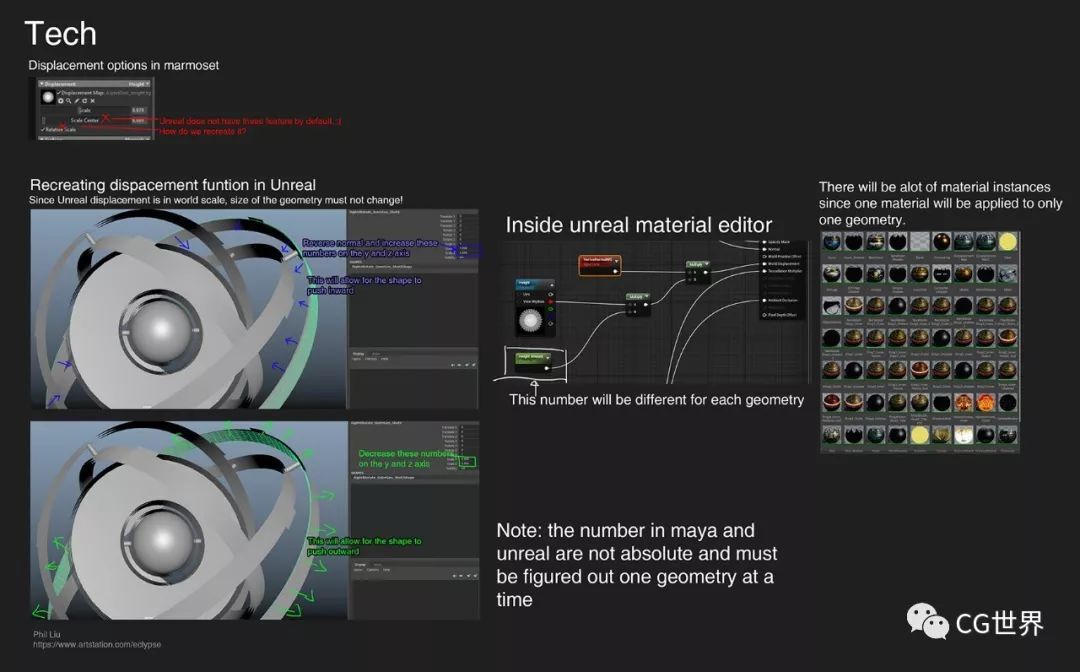Click the Scale Center value field
This screenshot has width=1080, height=672.
click(138, 120)
